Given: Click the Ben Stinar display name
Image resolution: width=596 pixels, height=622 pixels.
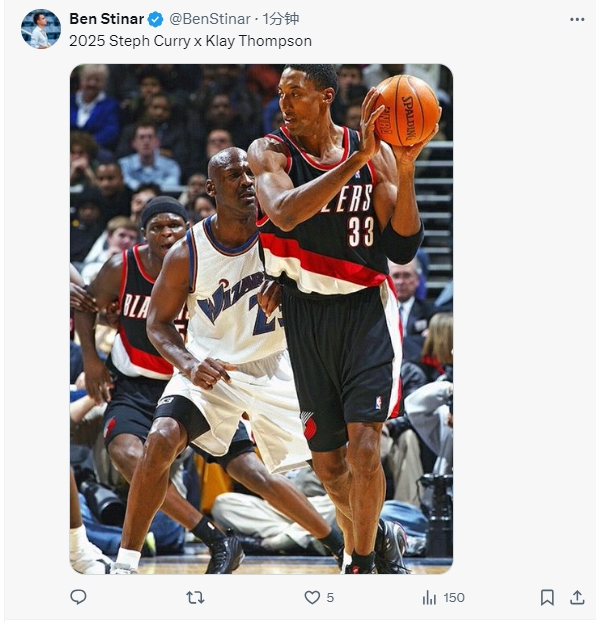Looking at the screenshot, I should [x=106, y=19].
